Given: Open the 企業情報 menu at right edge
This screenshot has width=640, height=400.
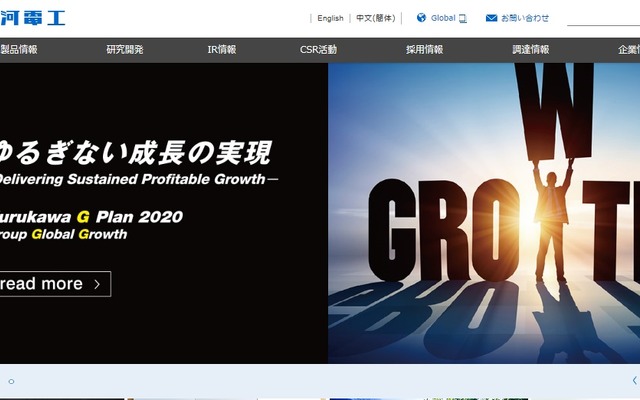Looking at the screenshot, I should tap(629, 50).
